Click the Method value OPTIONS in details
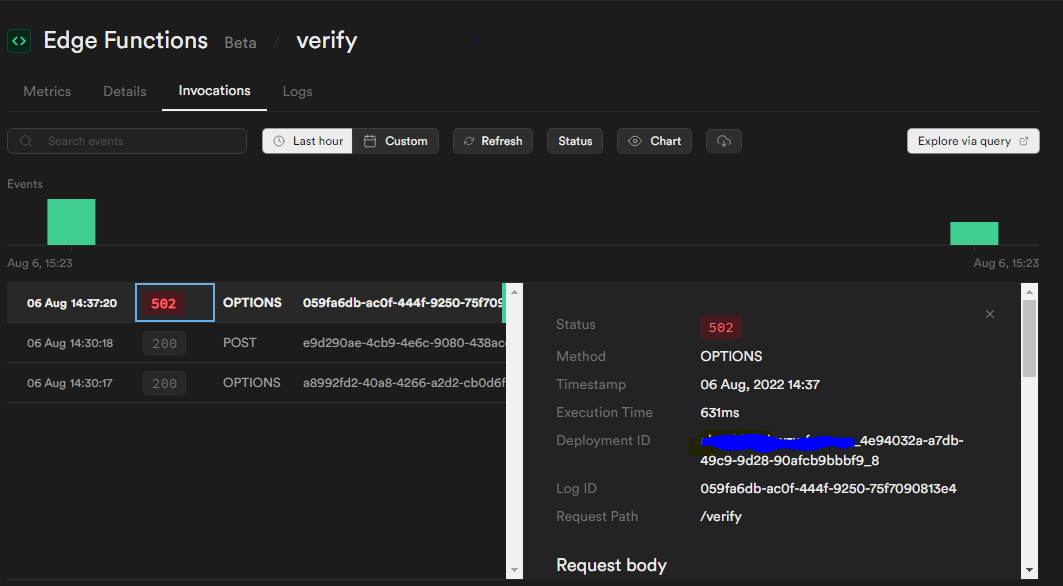The width and height of the screenshot is (1063, 586). click(x=731, y=356)
